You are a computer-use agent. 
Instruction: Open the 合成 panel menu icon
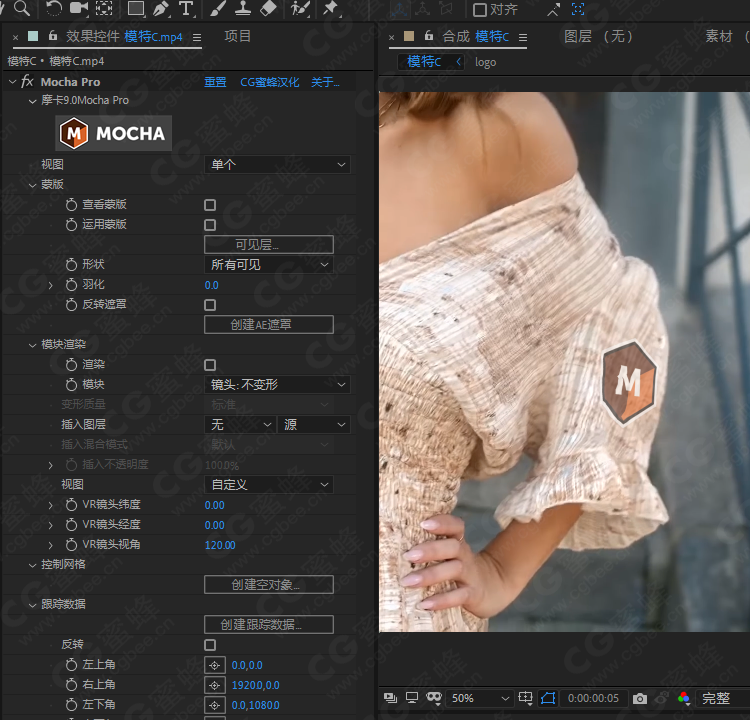click(523, 37)
